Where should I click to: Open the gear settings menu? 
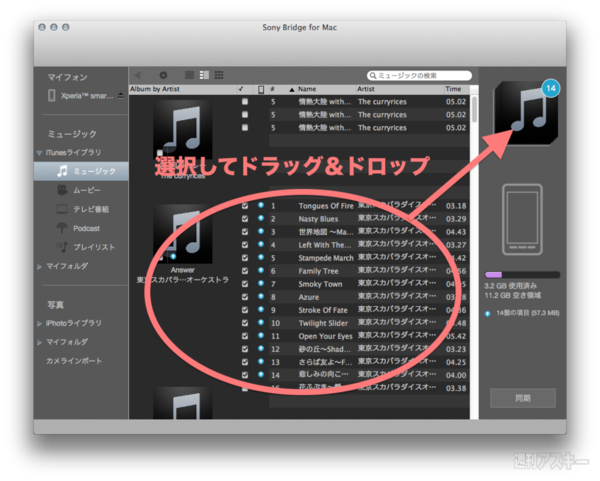point(163,75)
